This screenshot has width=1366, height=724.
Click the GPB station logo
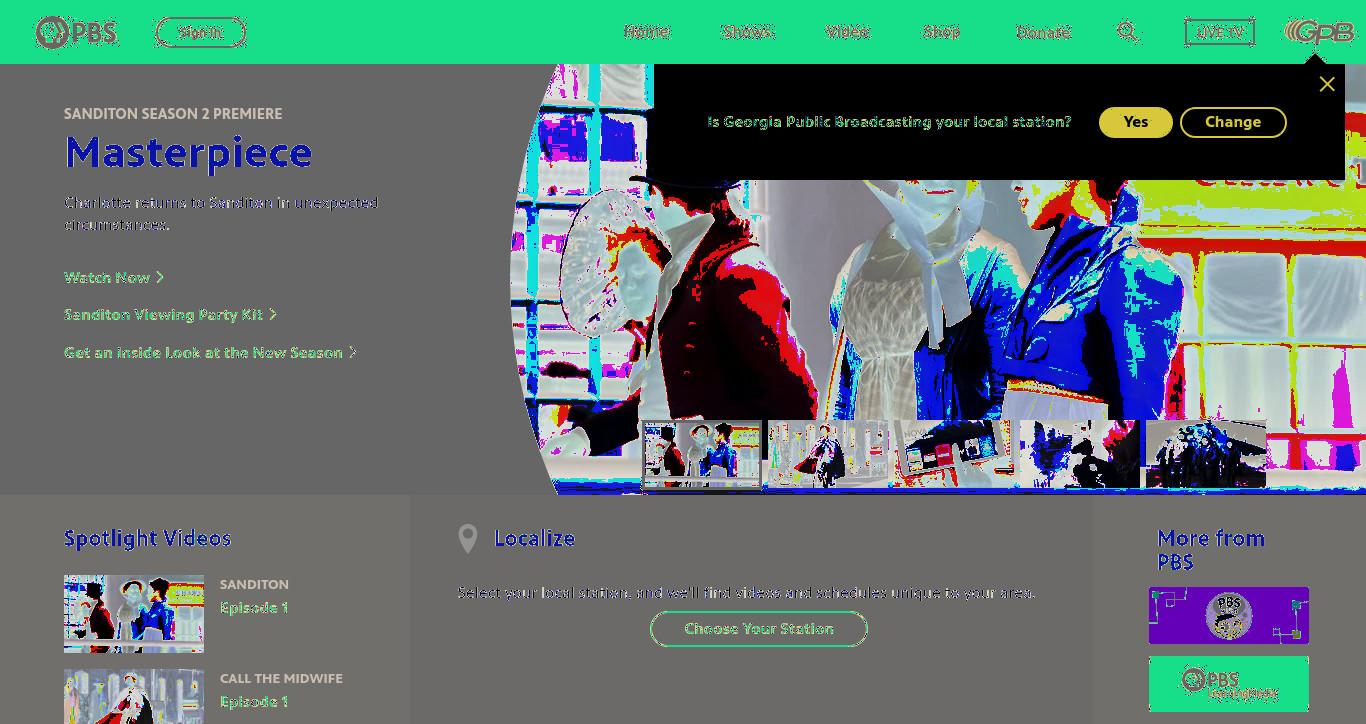point(1319,32)
